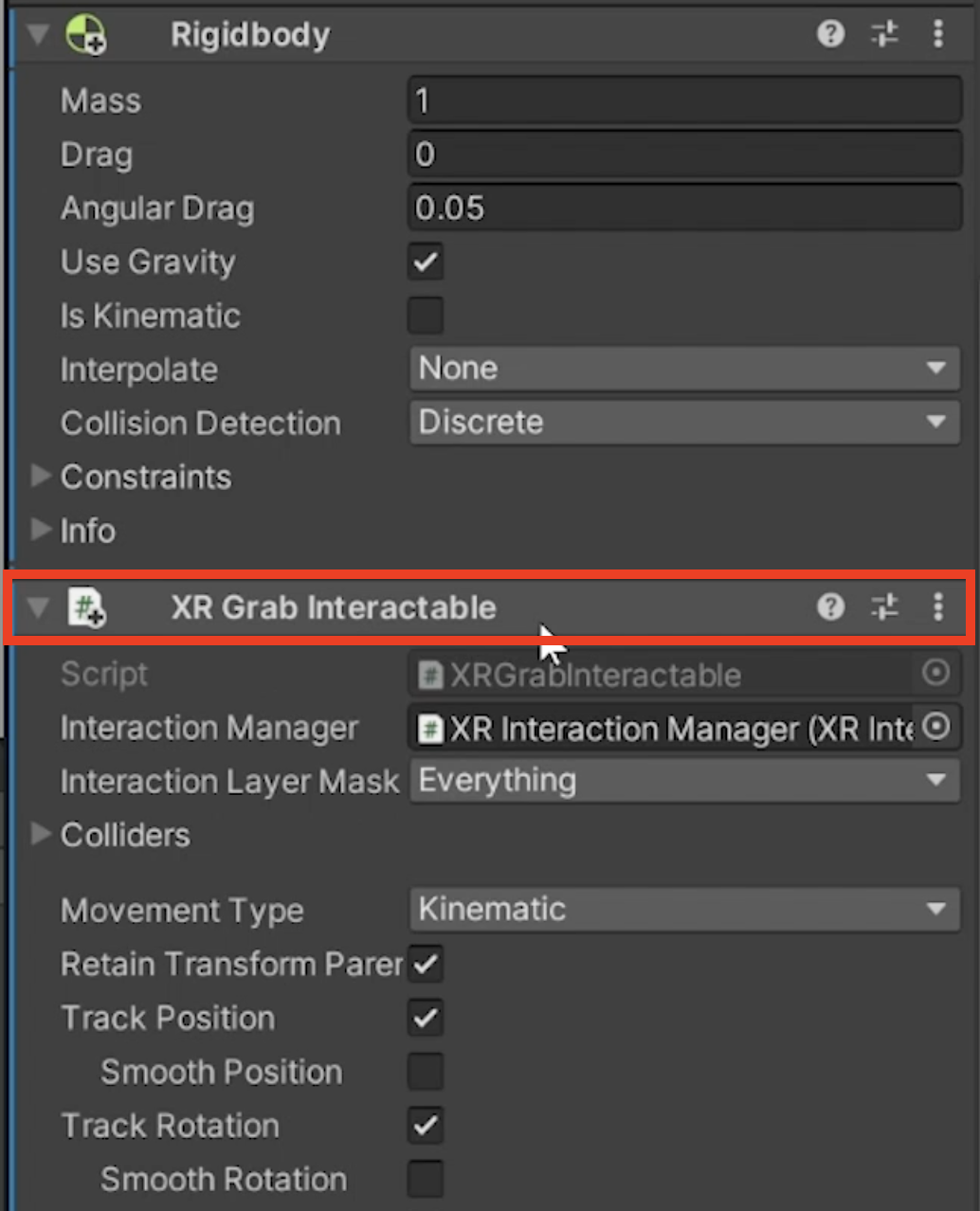980x1211 pixels.
Task: Open Rigidbody component help reference
Action: (x=830, y=34)
